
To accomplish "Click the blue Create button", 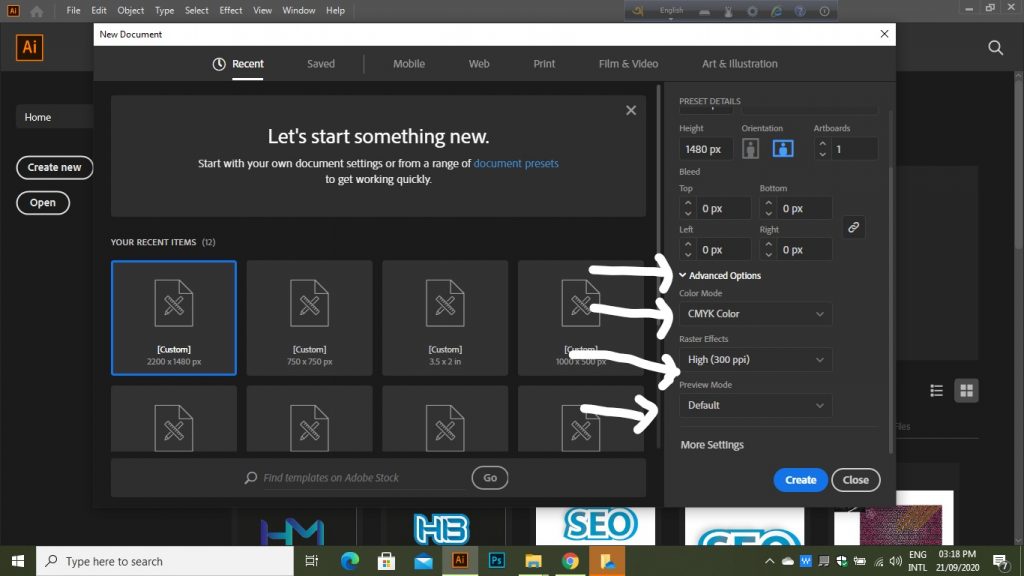I will pyautogui.click(x=800, y=480).
